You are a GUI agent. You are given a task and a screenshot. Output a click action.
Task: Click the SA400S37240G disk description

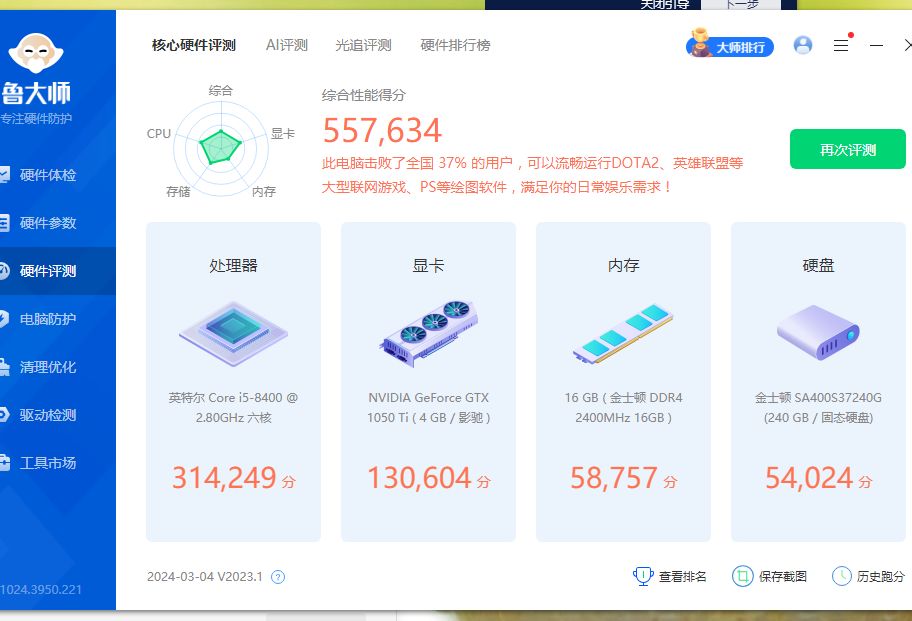coord(818,408)
